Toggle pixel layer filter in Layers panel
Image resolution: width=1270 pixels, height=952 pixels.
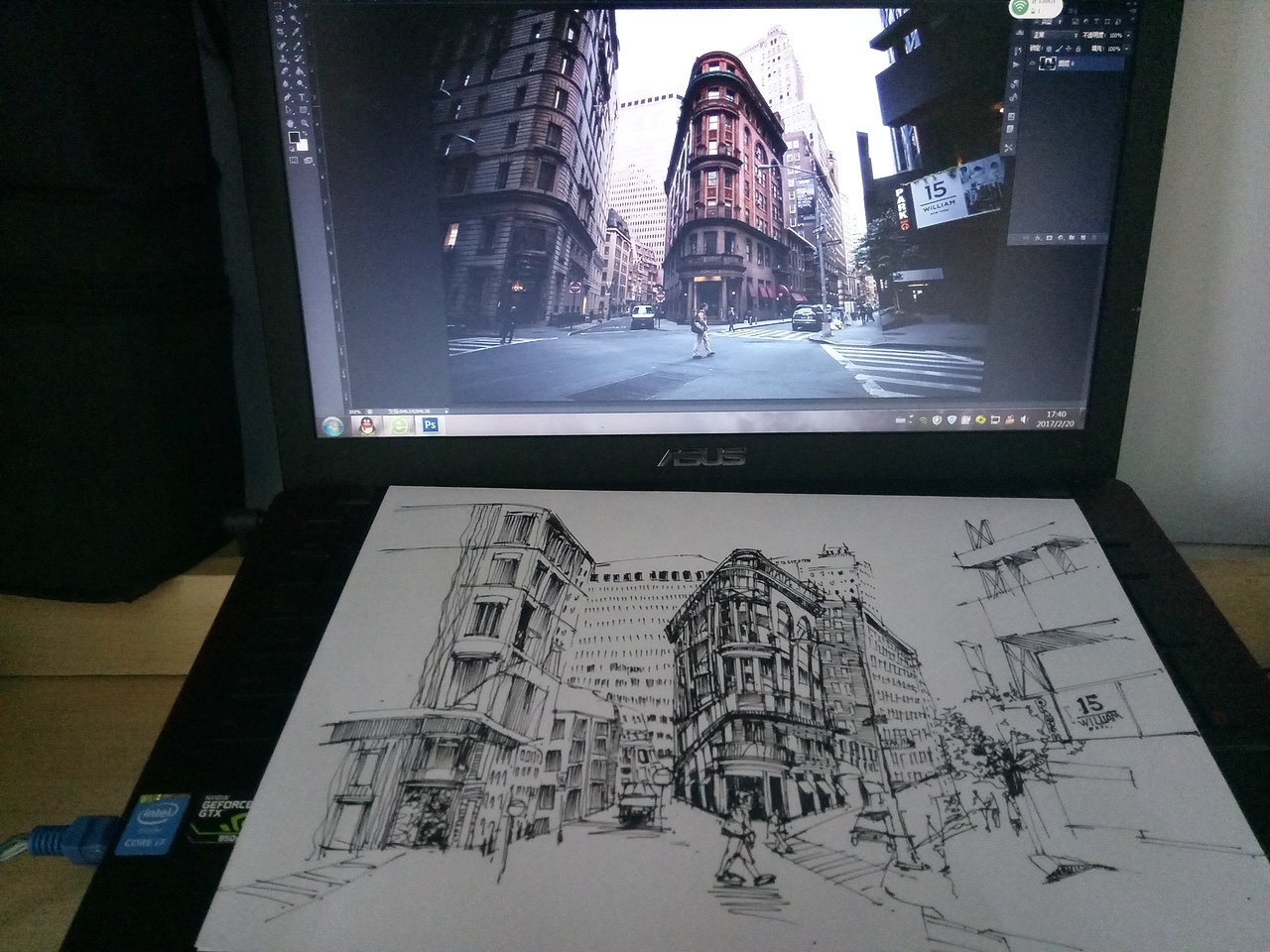coord(1076,22)
